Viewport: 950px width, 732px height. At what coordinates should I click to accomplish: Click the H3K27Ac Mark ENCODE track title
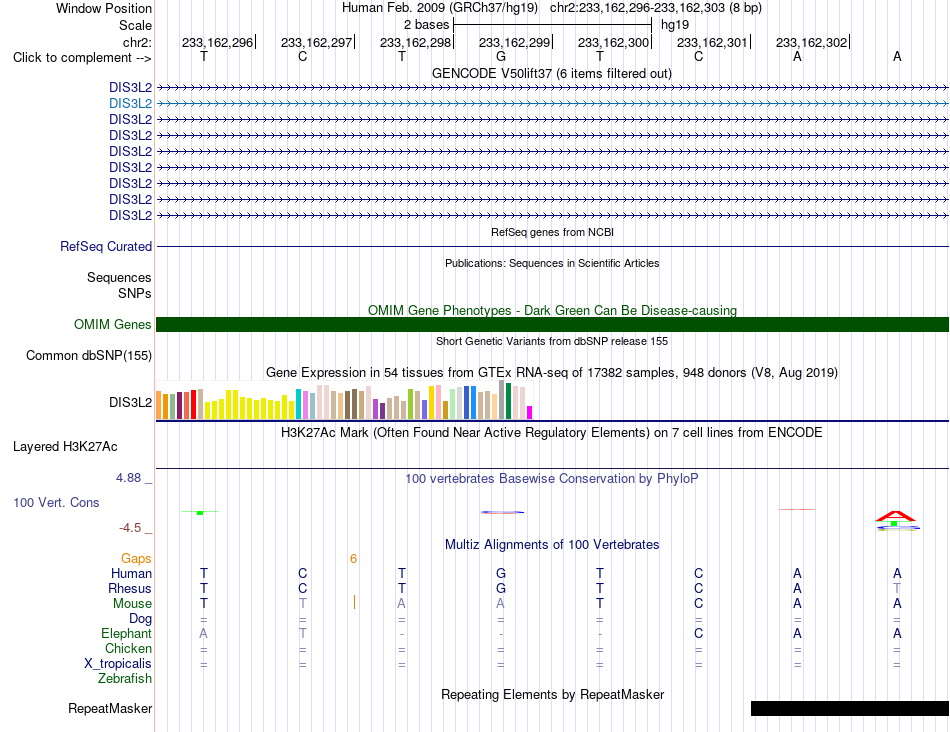pos(552,433)
